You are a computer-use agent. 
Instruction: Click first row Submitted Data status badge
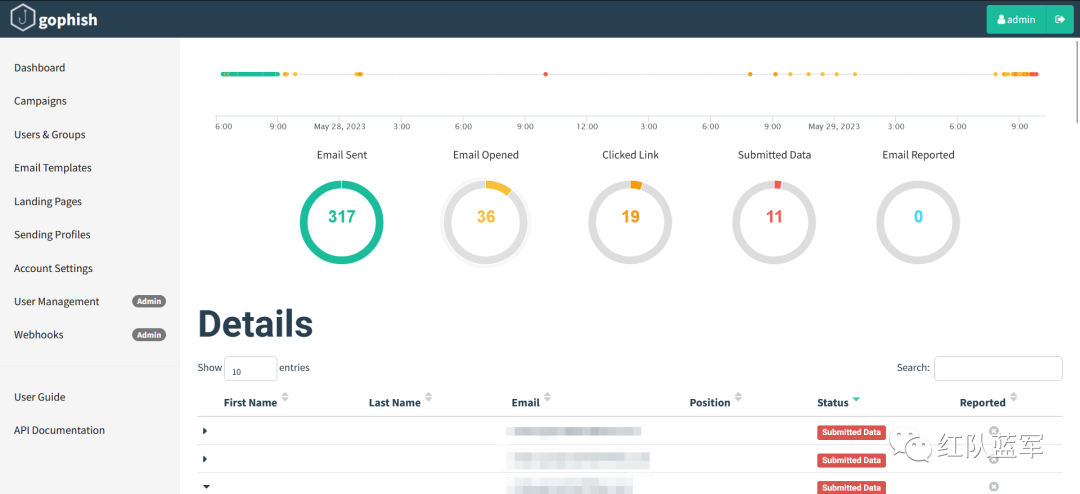[x=851, y=432]
